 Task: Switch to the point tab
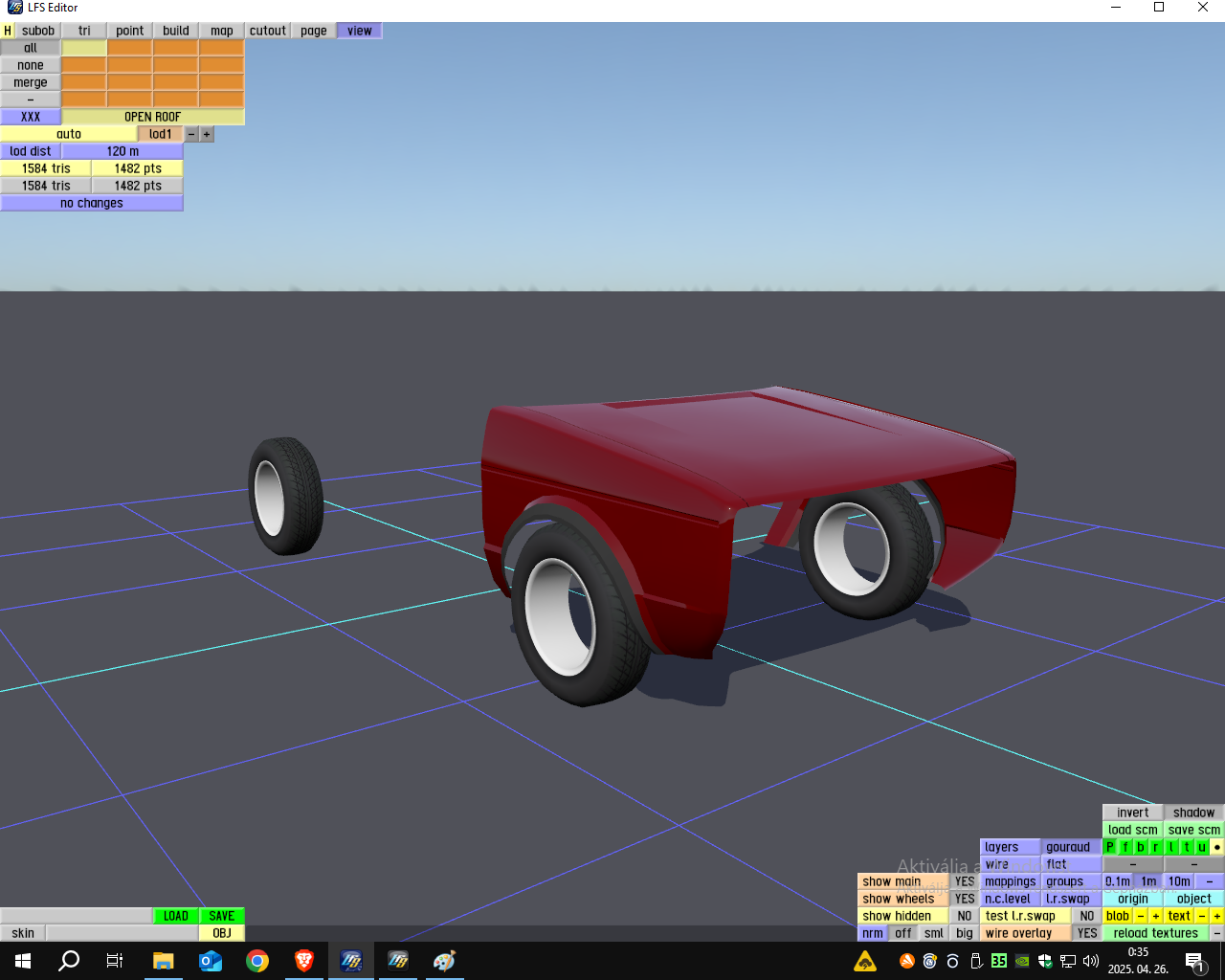click(x=130, y=31)
